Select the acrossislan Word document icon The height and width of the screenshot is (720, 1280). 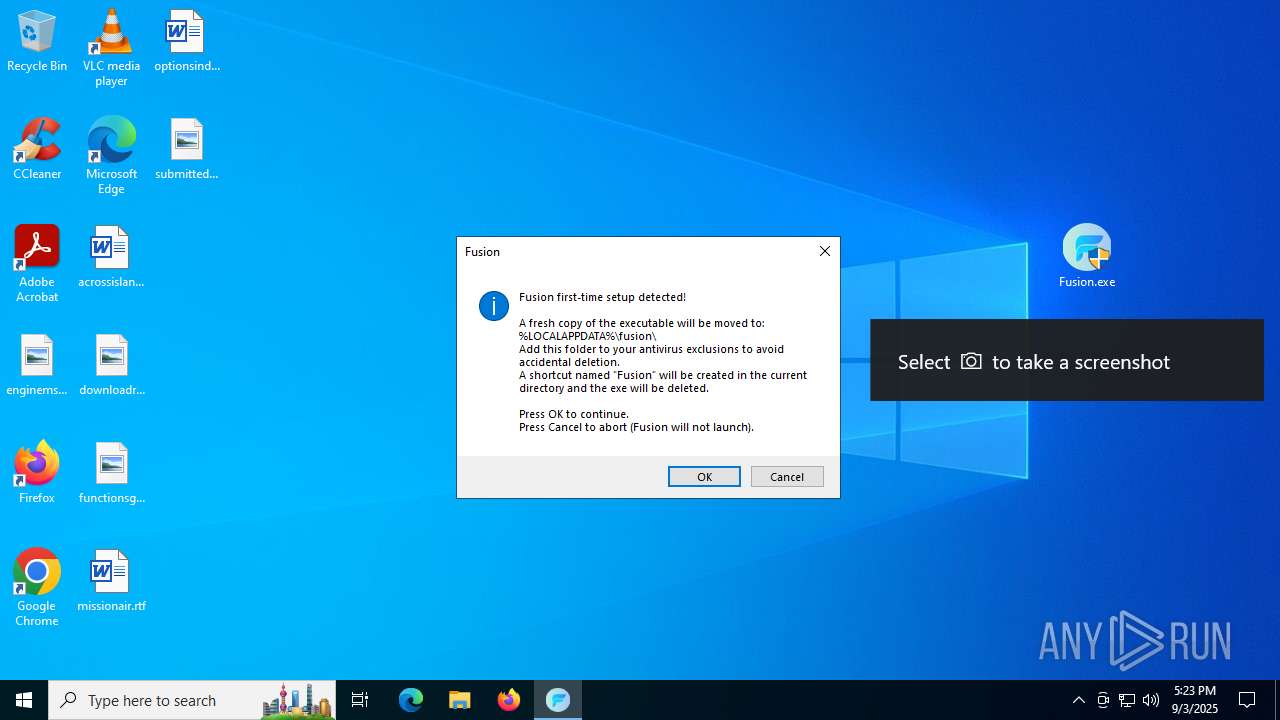pos(111,257)
